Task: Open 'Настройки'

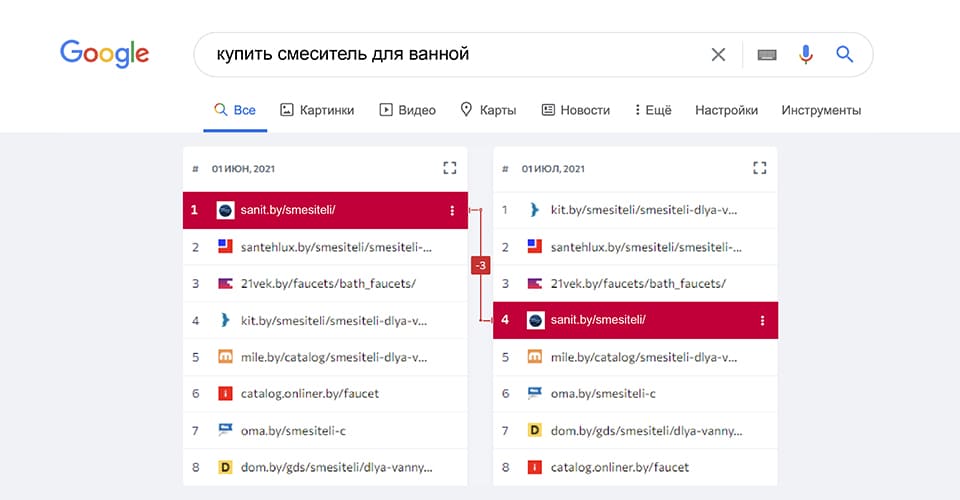Action: tap(726, 110)
